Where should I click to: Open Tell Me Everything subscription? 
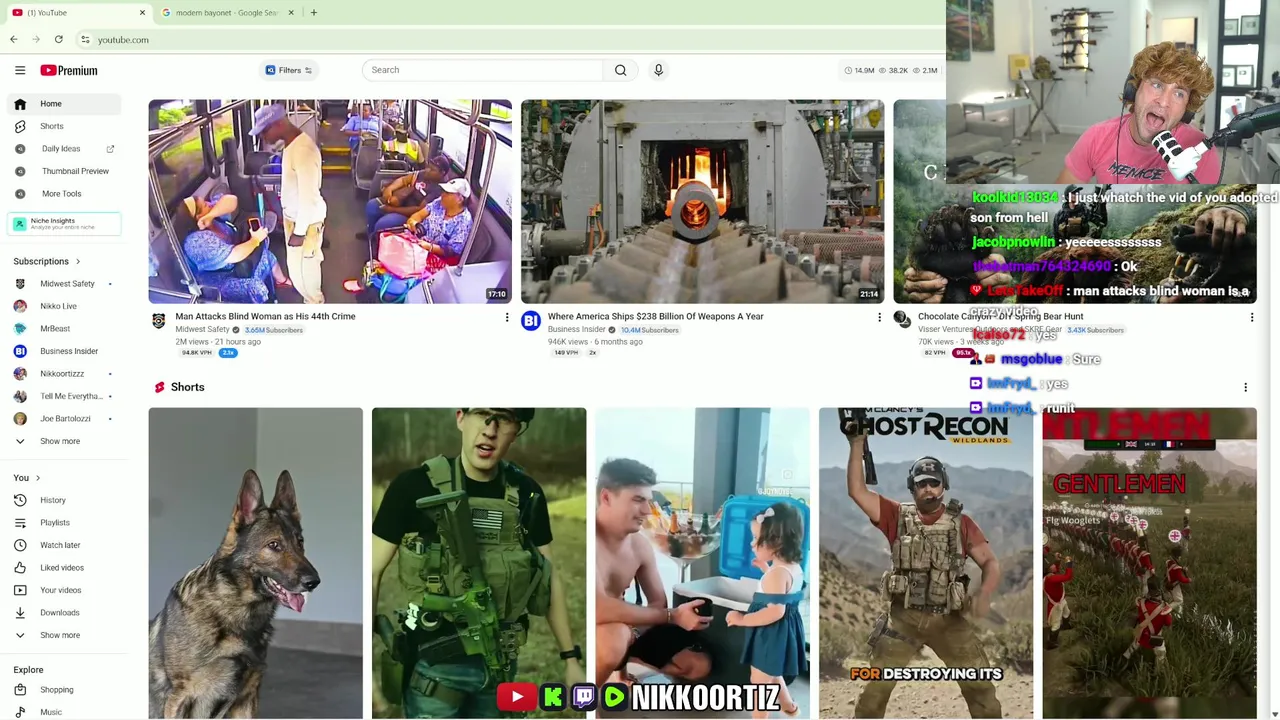coord(64,396)
